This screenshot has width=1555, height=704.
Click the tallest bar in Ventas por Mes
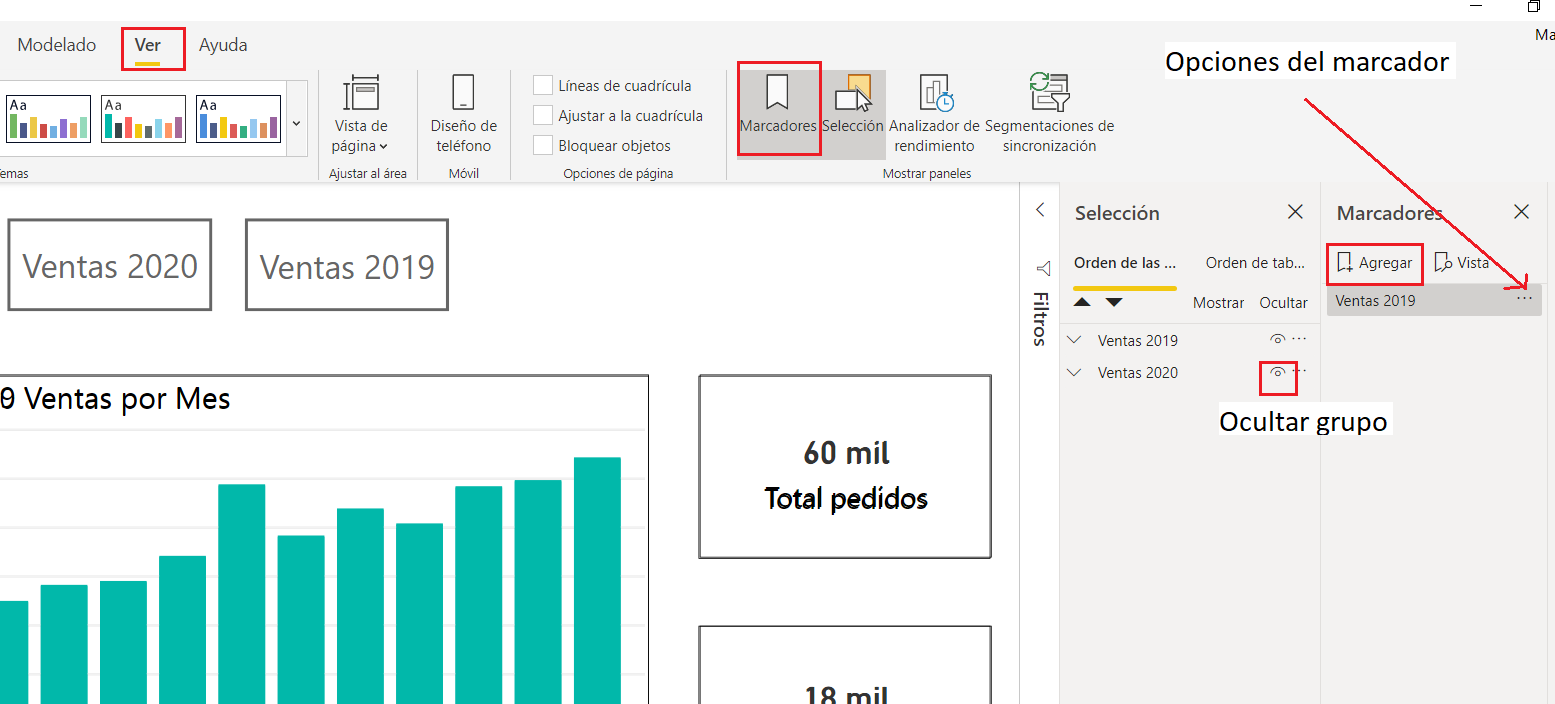pyautogui.click(x=597, y=580)
